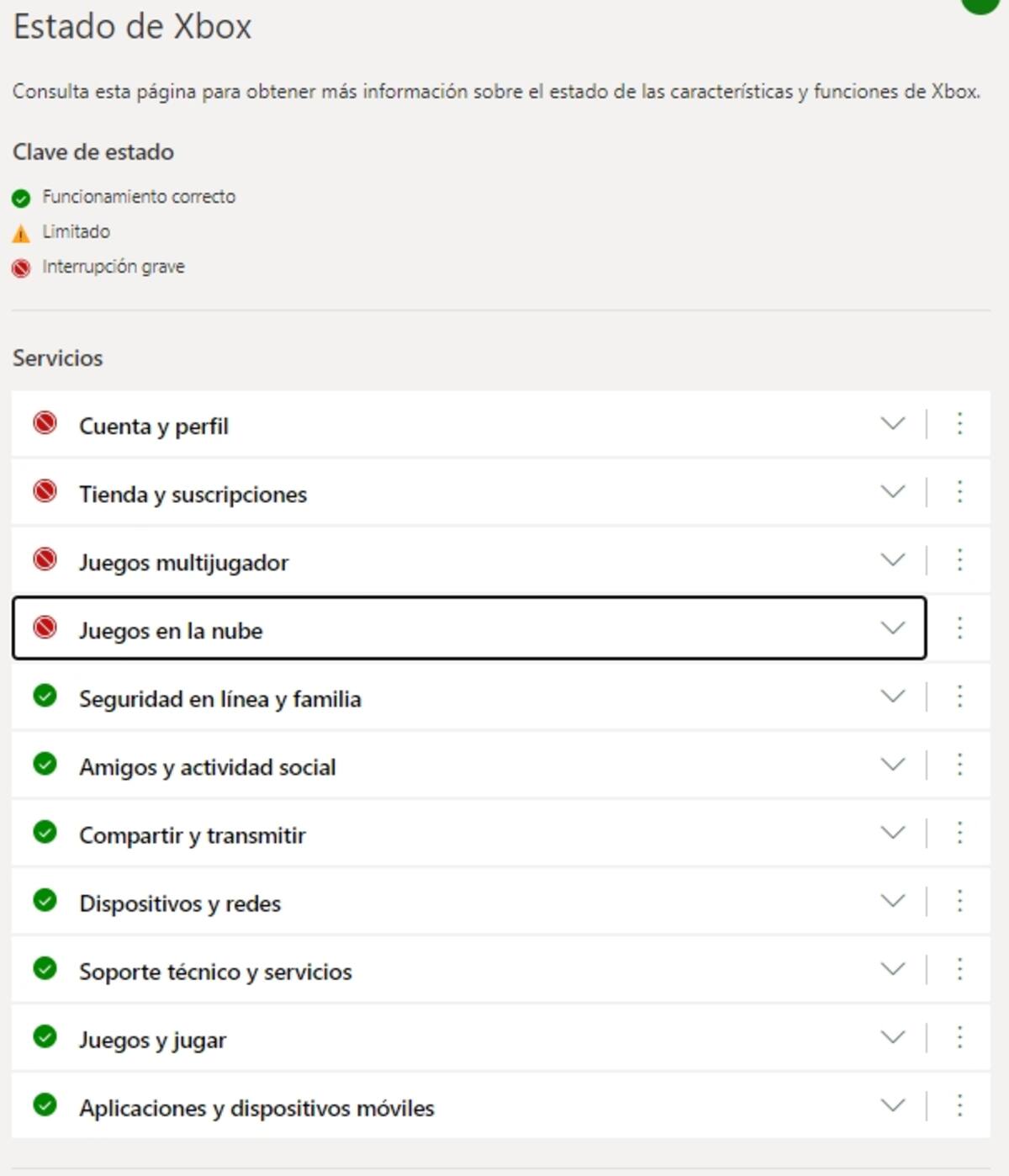
Task: Select the Juegos multijugador service row
Action: pyautogui.click(x=469, y=560)
